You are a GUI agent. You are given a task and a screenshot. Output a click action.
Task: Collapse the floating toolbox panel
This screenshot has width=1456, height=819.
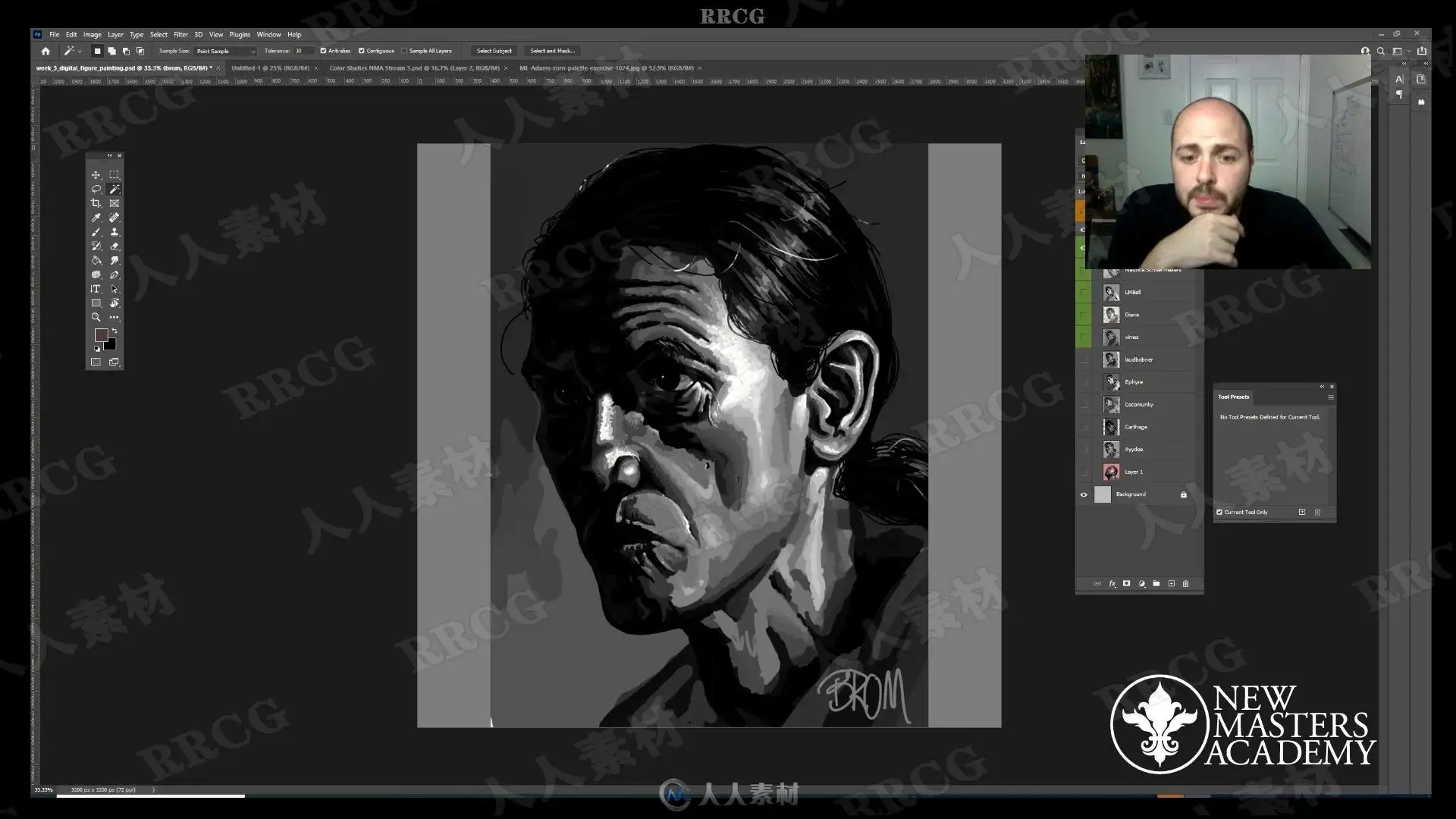point(110,155)
